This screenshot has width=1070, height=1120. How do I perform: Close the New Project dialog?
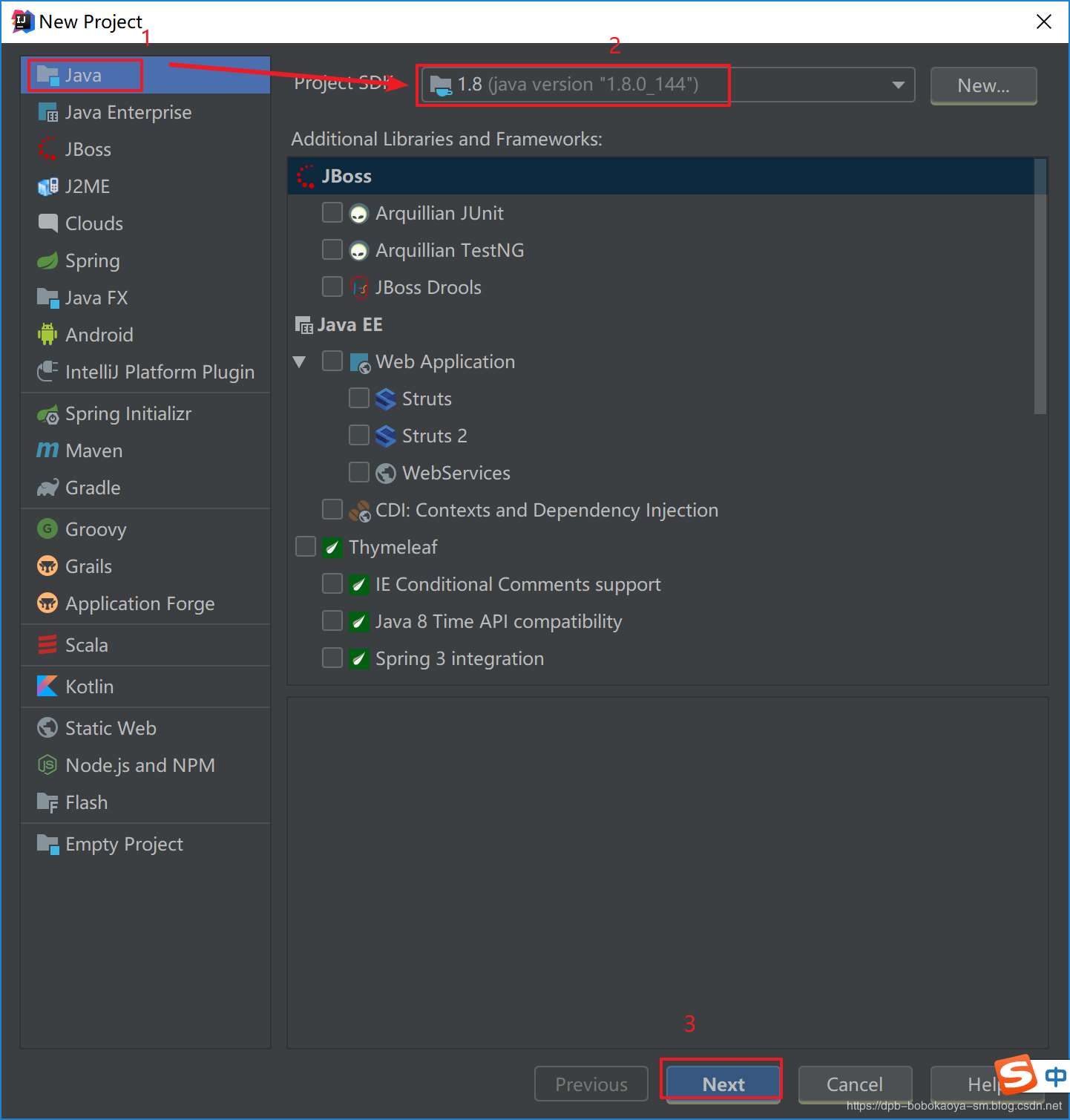1044,22
